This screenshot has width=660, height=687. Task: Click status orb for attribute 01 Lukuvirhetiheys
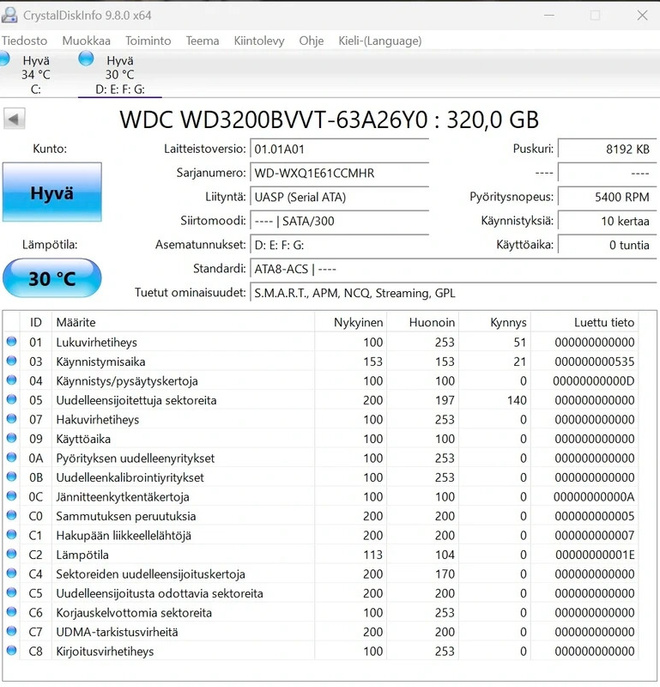click(12, 341)
